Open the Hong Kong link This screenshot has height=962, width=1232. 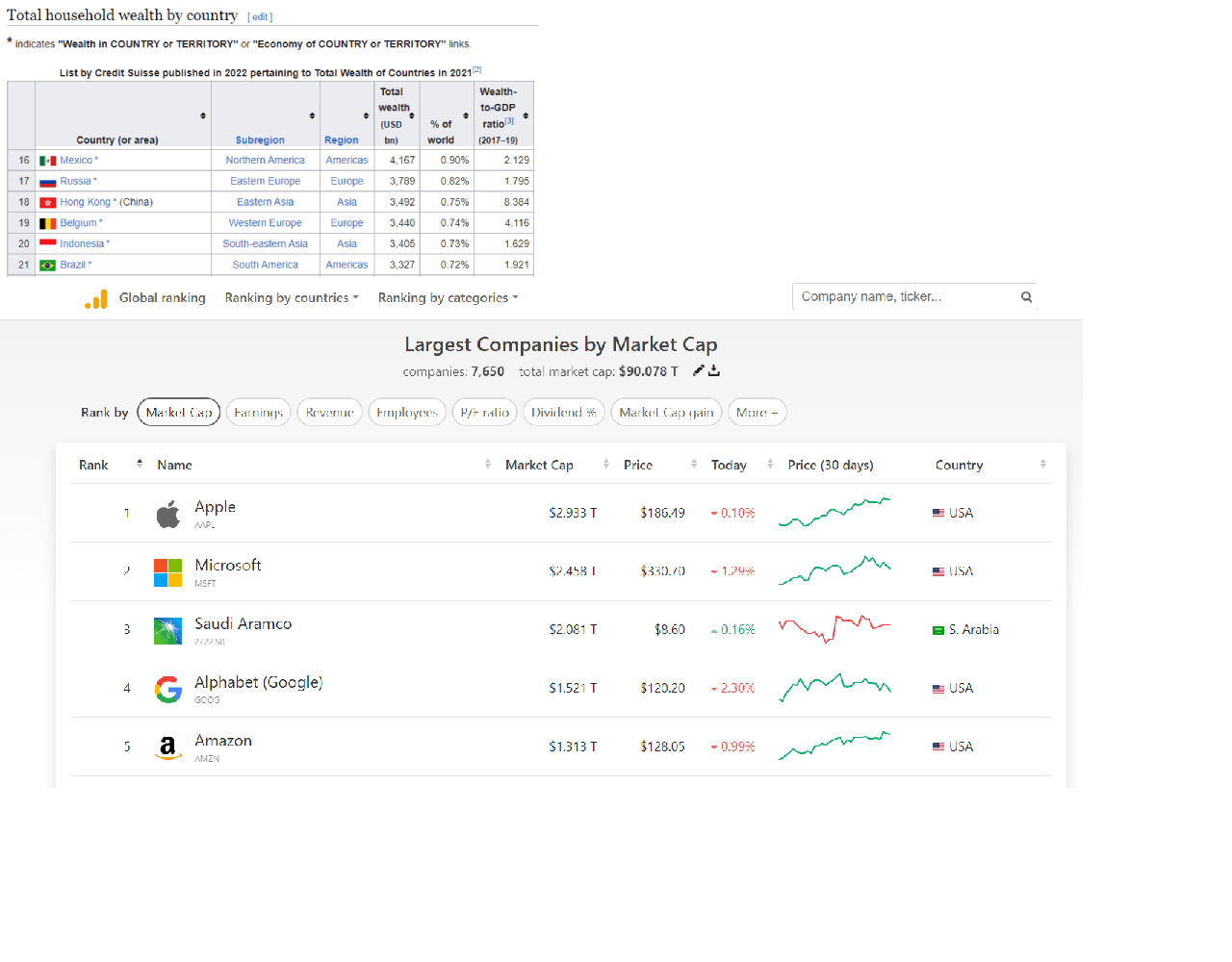coord(85,202)
